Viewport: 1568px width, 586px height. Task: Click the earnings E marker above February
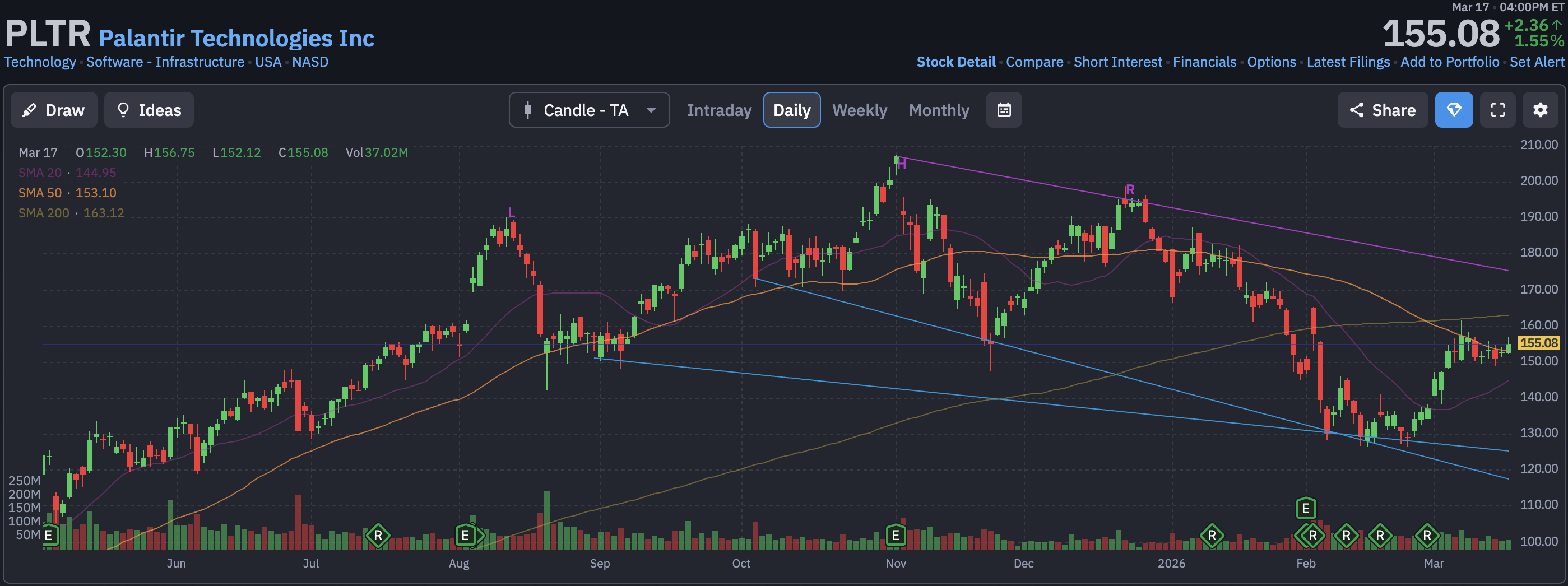tap(1306, 508)
